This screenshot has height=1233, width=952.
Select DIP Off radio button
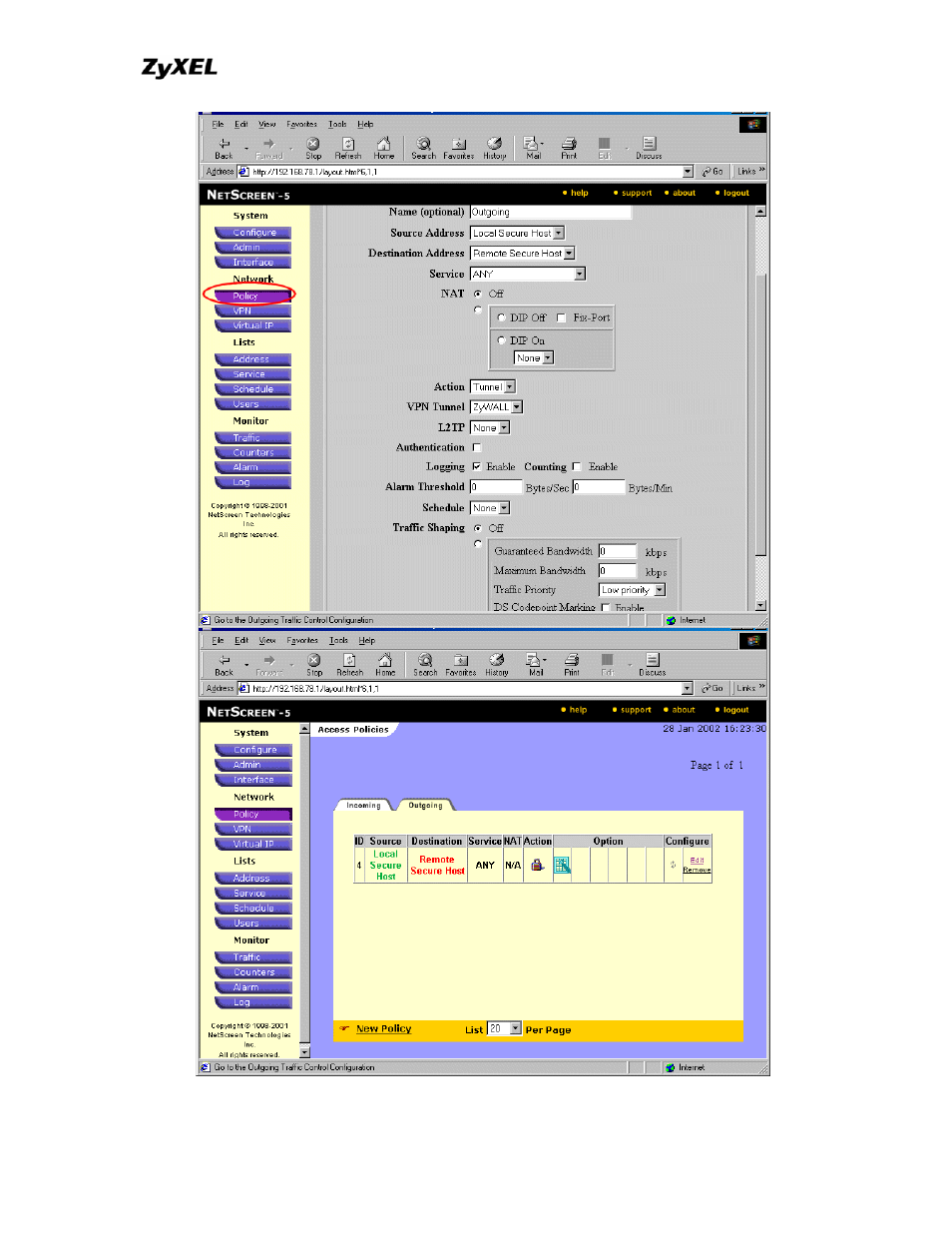pos(501,317)
